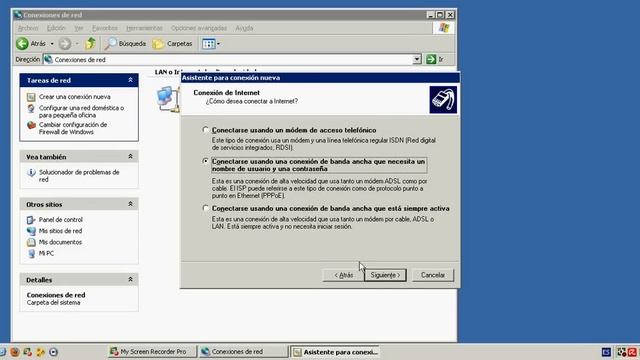
Task: Click the forward navigation arrow icon
Action: [64, 43]
